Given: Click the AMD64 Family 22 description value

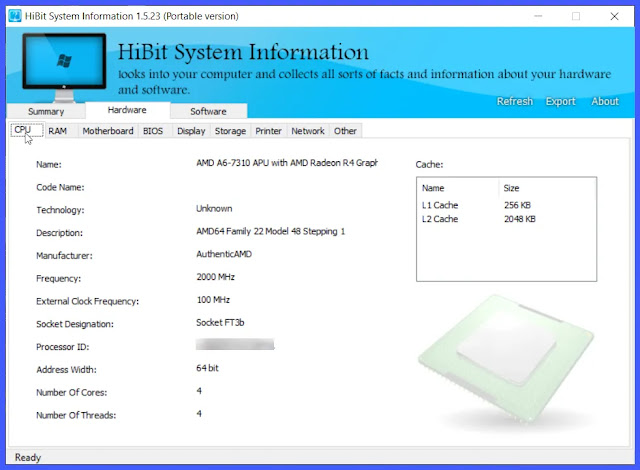Looking at the screenshot, I should tap(271, 231).
